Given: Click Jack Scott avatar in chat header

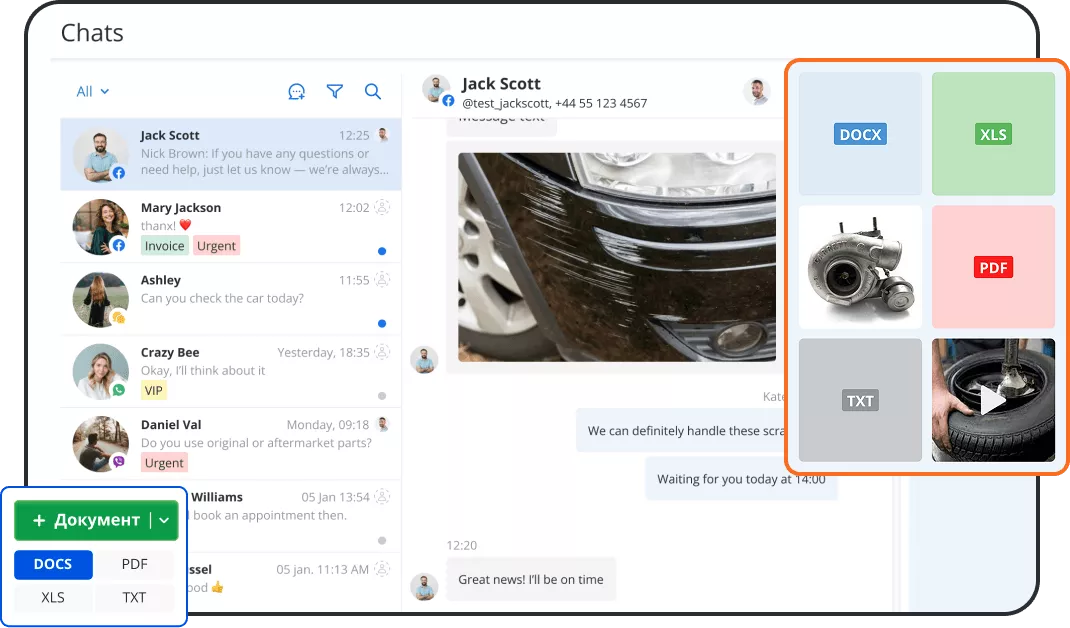Looking at the screenshot, I should [437, 90].
